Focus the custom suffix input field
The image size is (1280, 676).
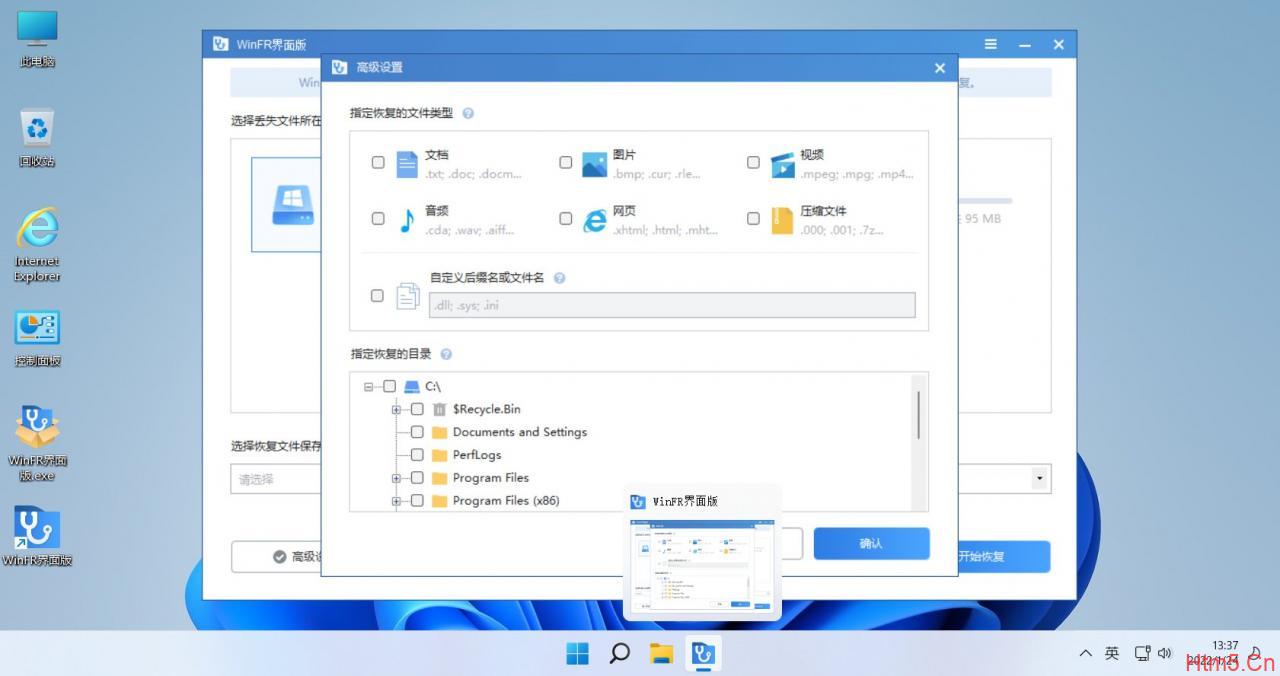click(x=672, y=305)
